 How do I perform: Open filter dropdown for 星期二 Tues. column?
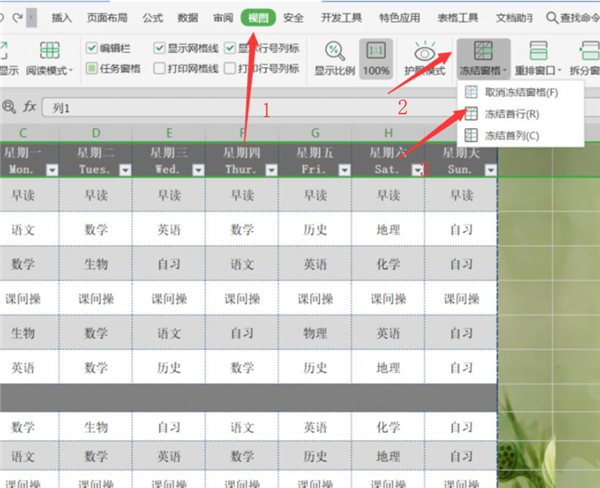point(124,171)
